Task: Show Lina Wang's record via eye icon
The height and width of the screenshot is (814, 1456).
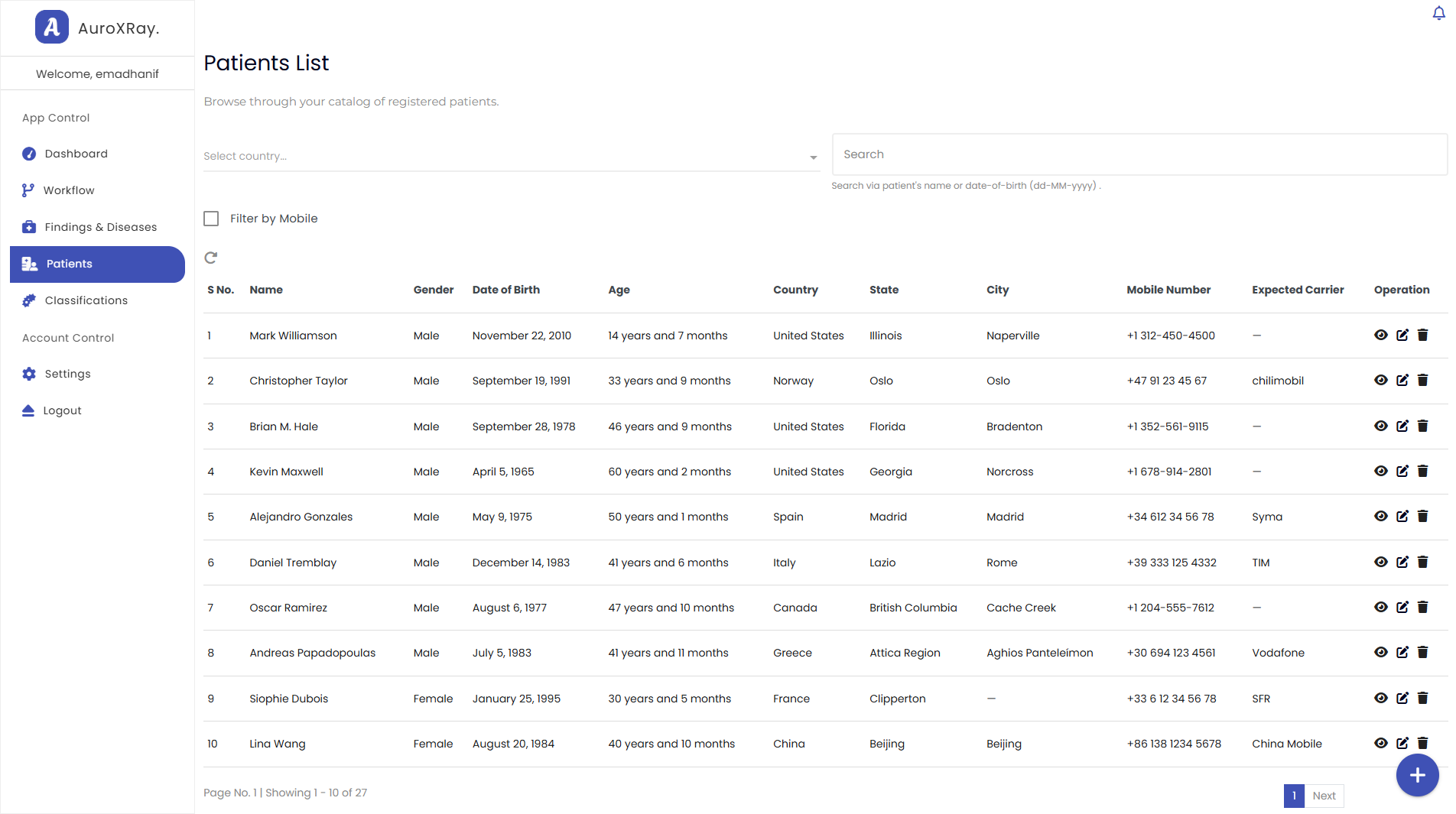Action: pyautogui.click(x=1381, y=743)
